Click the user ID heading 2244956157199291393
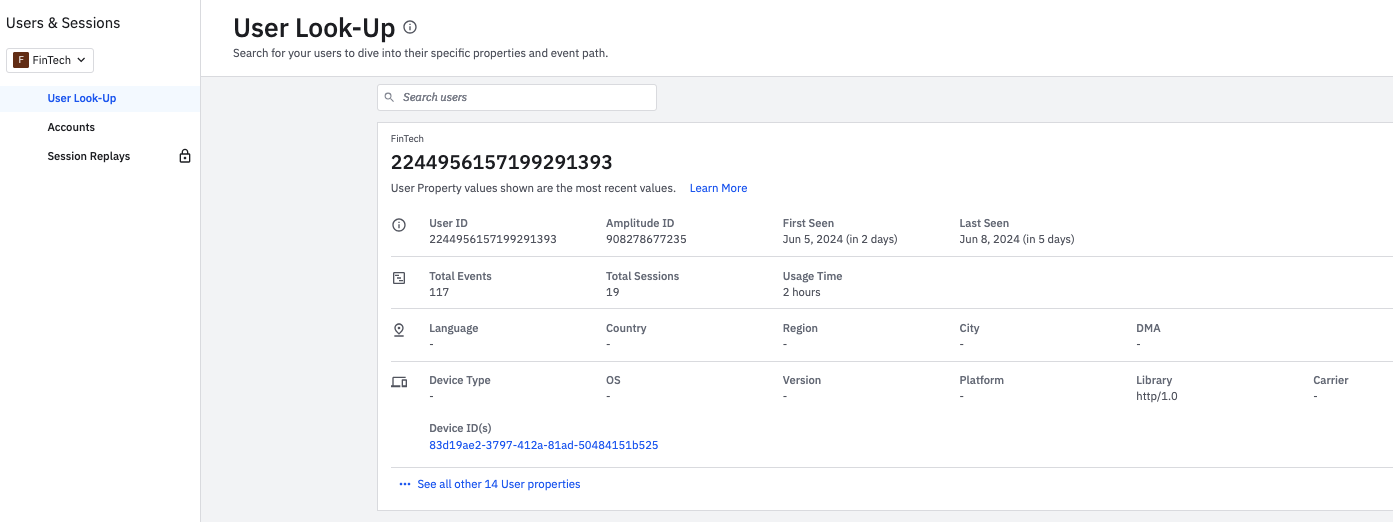 pyautogui.click(x=501, y=162)
